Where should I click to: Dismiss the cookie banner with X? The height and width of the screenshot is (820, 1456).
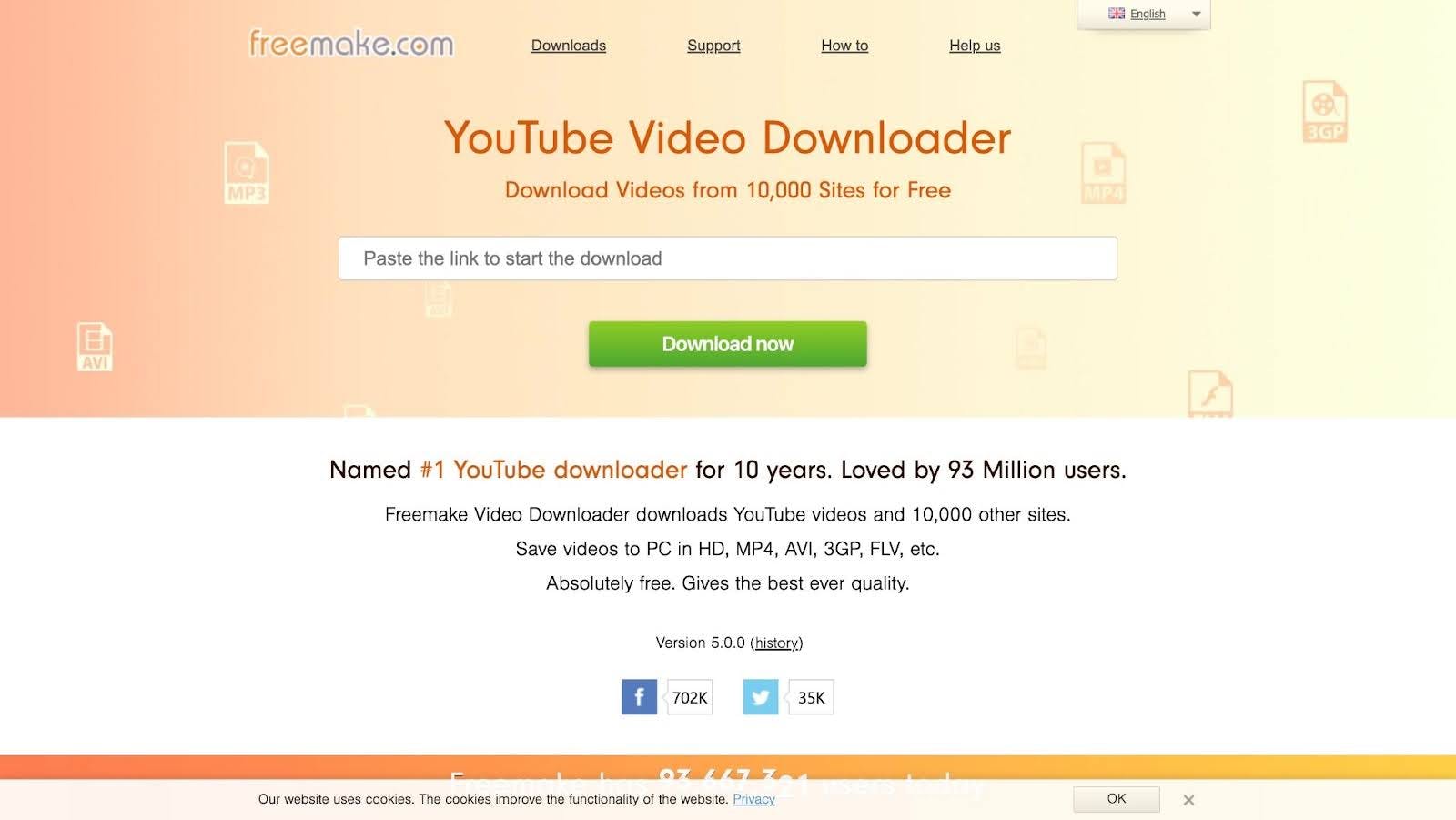(1188, 800)
